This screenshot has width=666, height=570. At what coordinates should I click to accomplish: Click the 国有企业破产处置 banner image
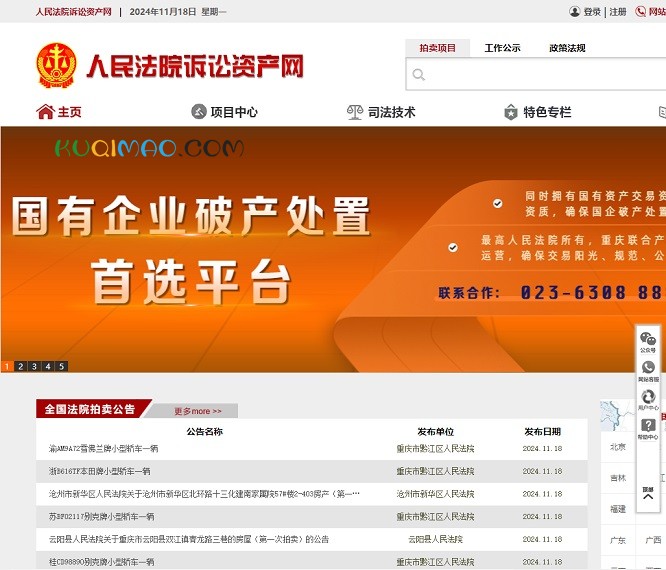[x=333, y=249]
